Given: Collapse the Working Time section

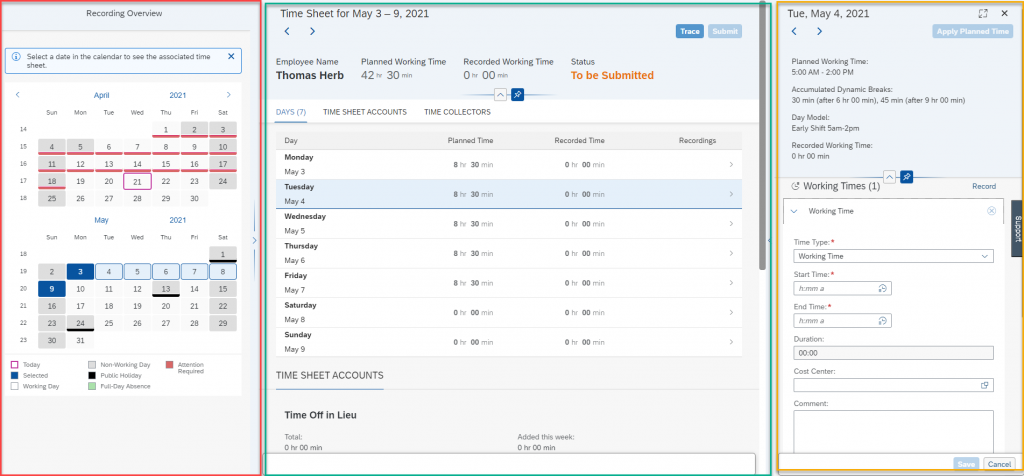Looking at the screenshot, I should (794, 212).
